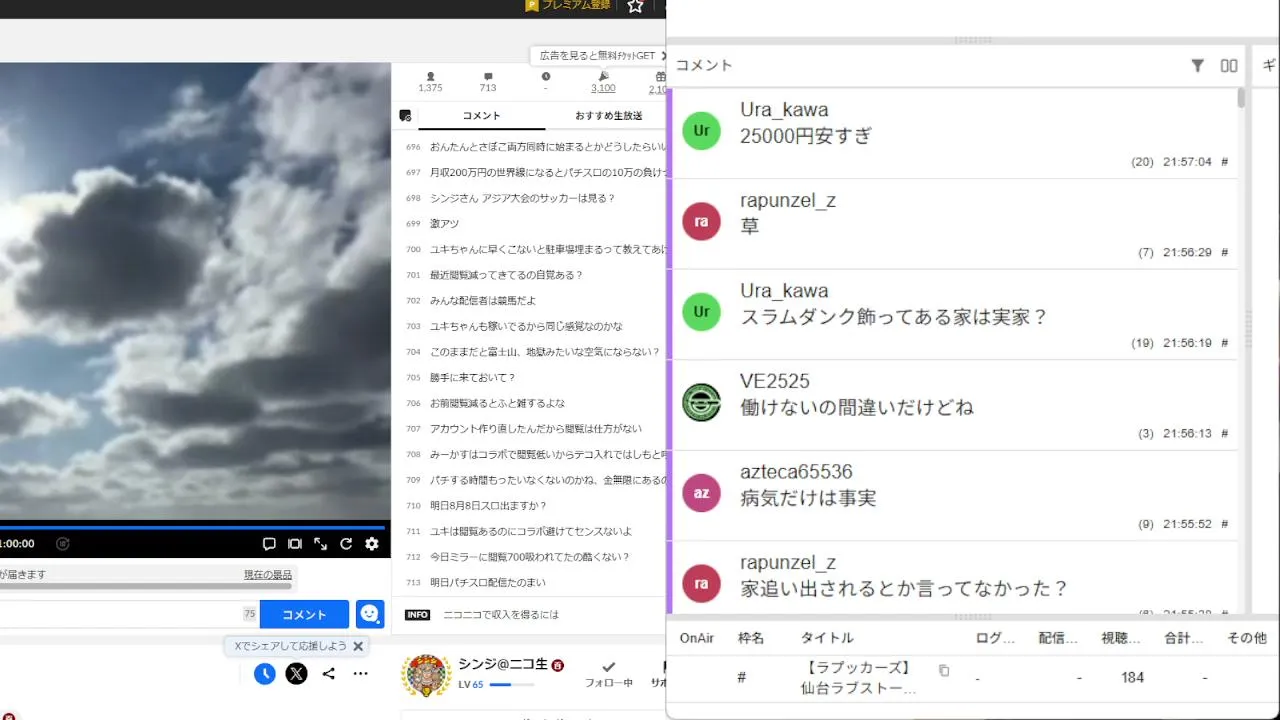1280x720 pixels.
Task: Switch to the コメント tab
Action: pos(481,116)
